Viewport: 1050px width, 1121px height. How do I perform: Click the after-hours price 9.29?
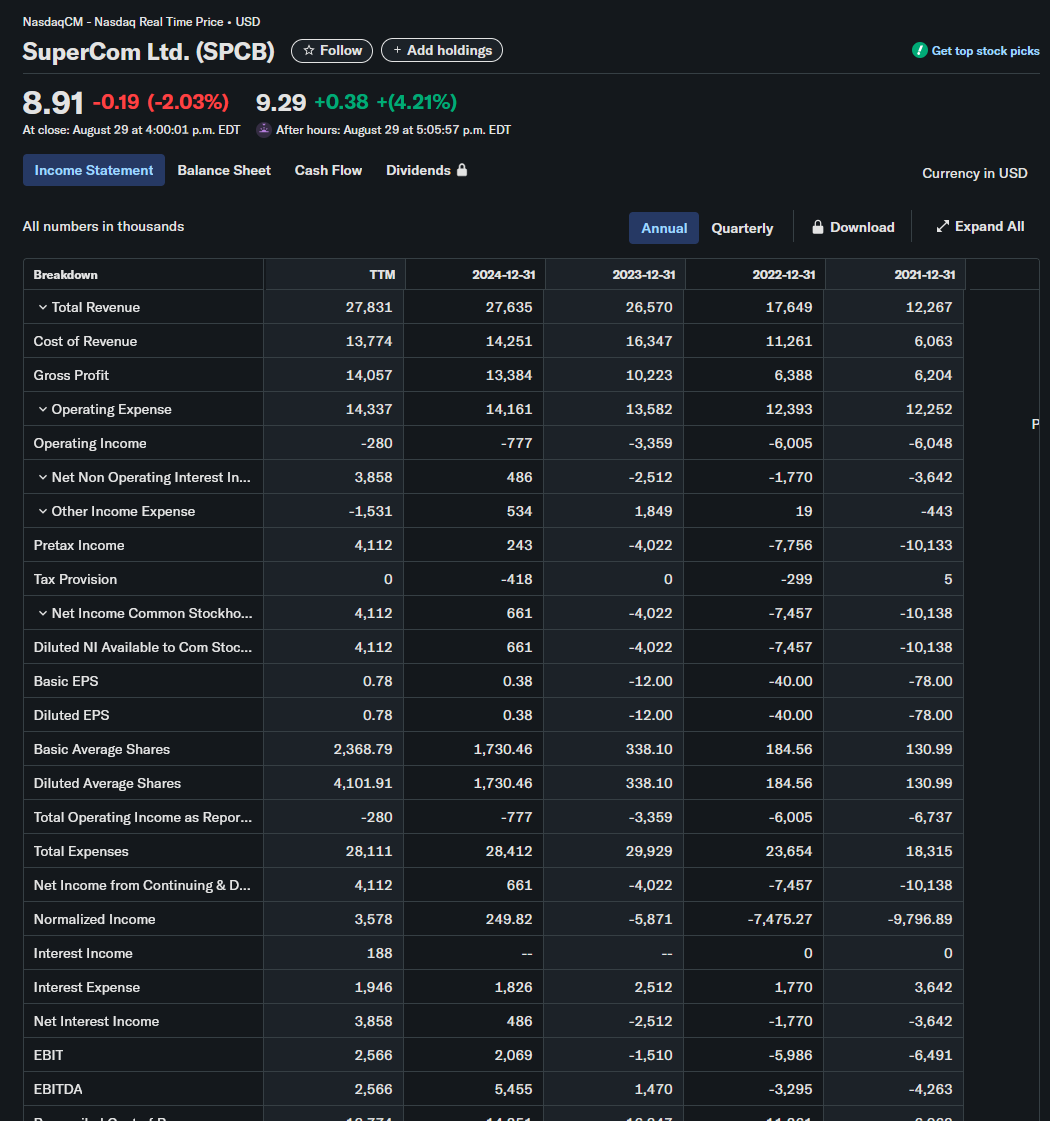[281, 102]
